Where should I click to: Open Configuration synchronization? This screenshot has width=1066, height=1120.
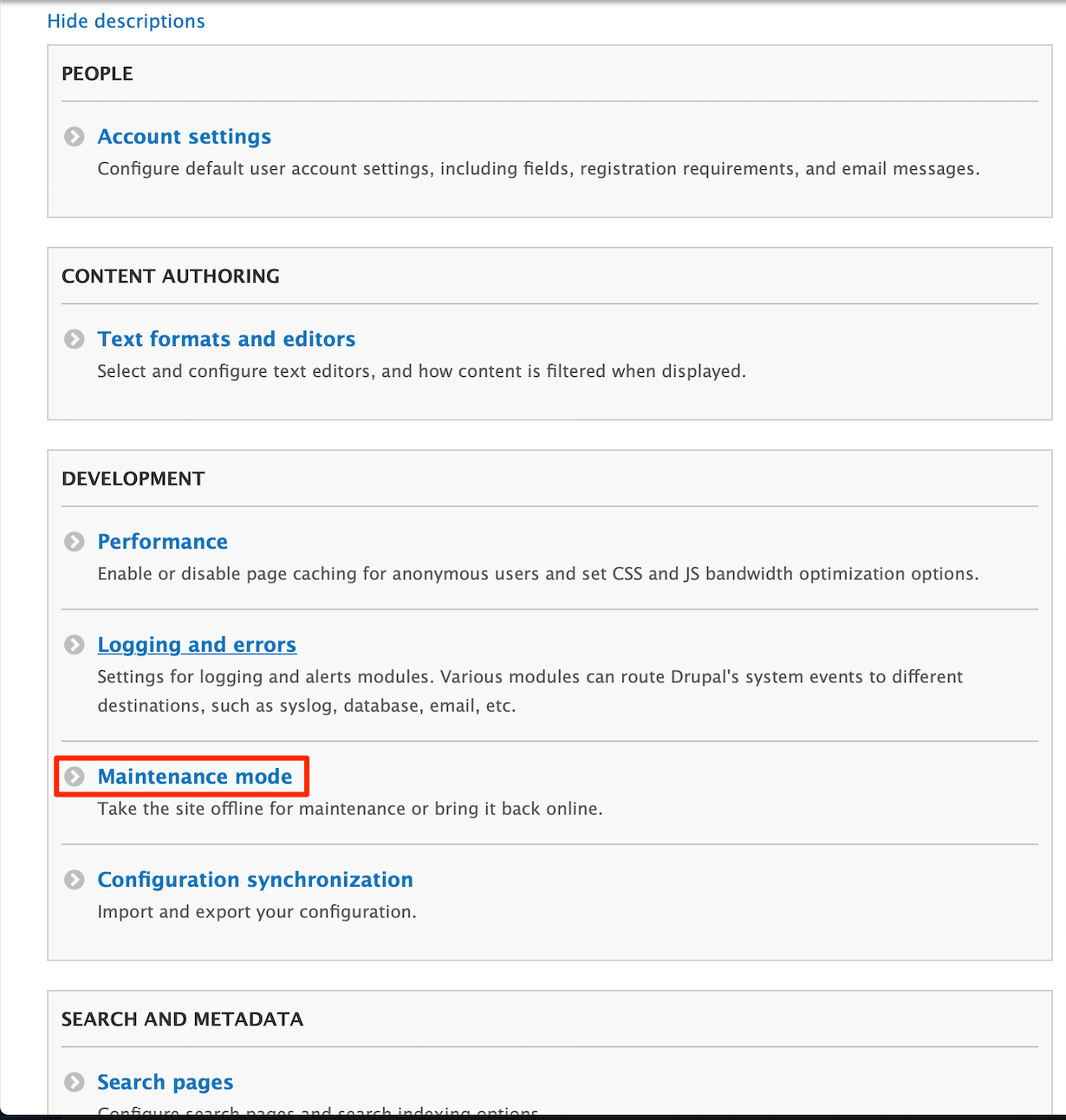tap(255, 880)
